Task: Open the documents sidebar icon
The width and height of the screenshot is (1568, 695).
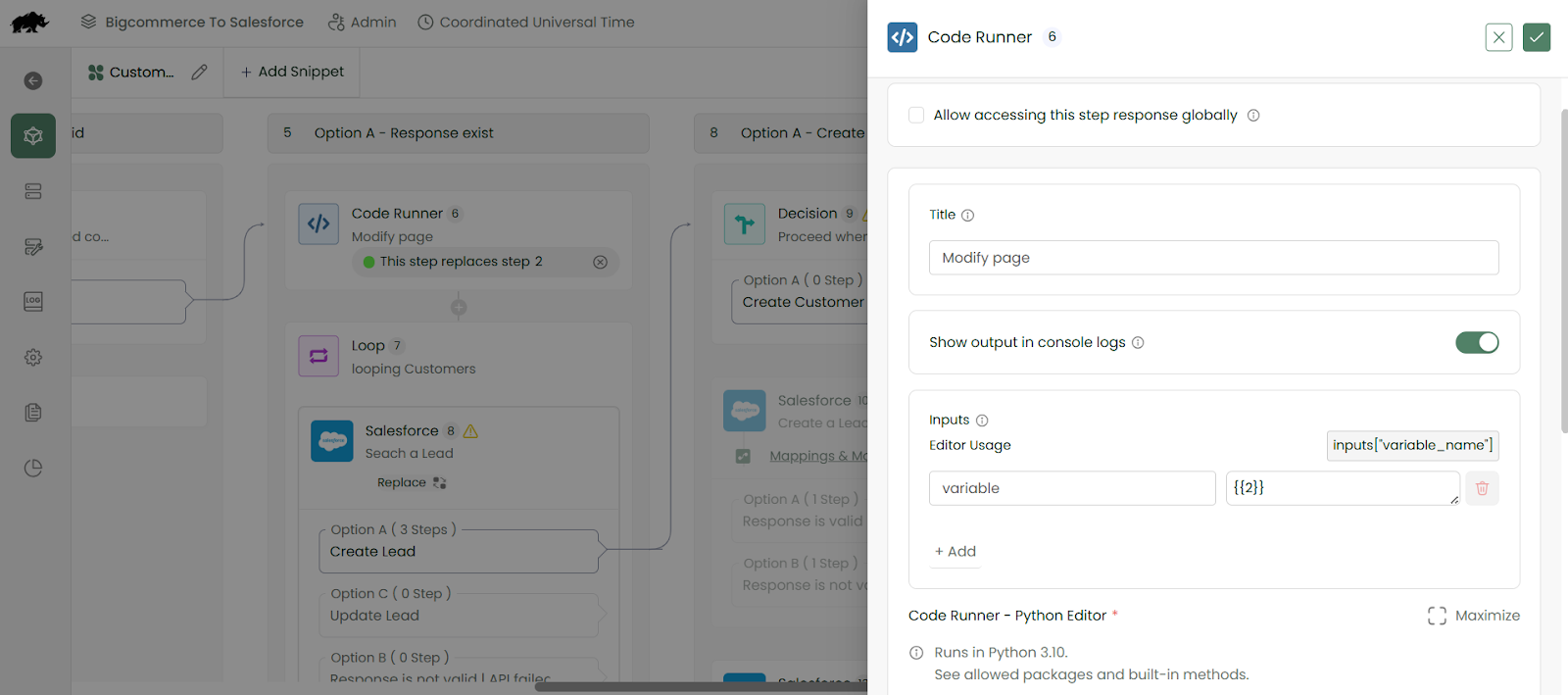Action: (x=33, y=413)
